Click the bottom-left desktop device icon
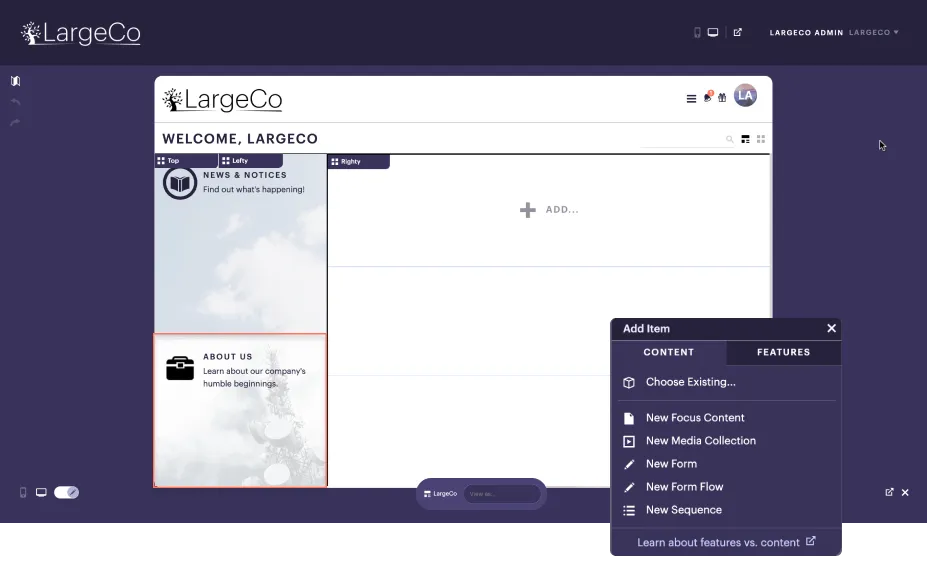 click(x=41, y=492)
